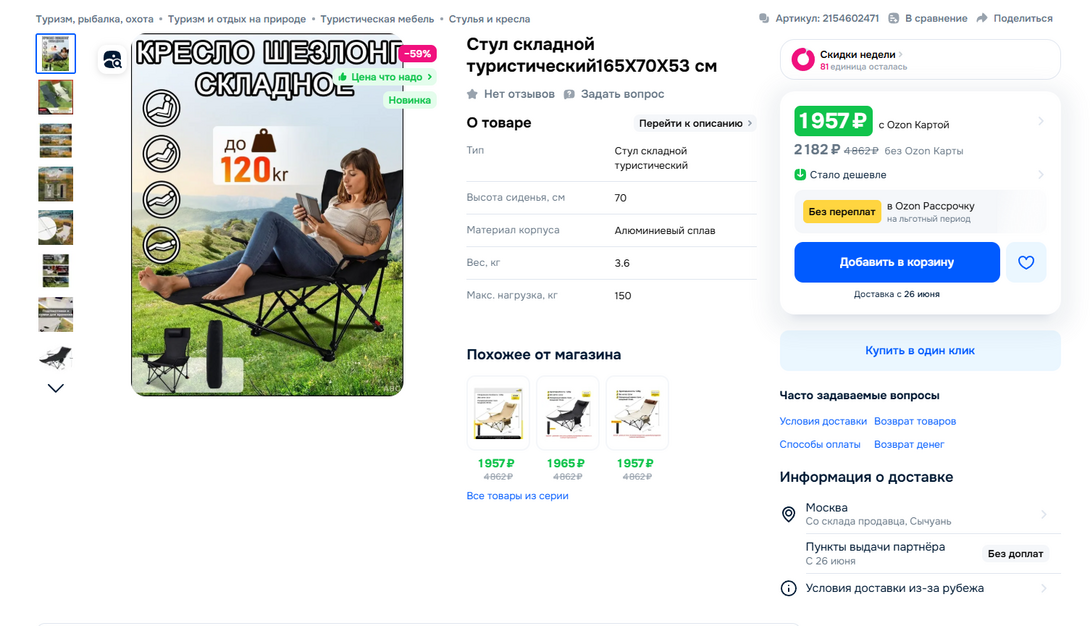Viewport: 1090px width, 626px height.
Task: Click the В сравнение compare icon
Action: coord(894,19)
